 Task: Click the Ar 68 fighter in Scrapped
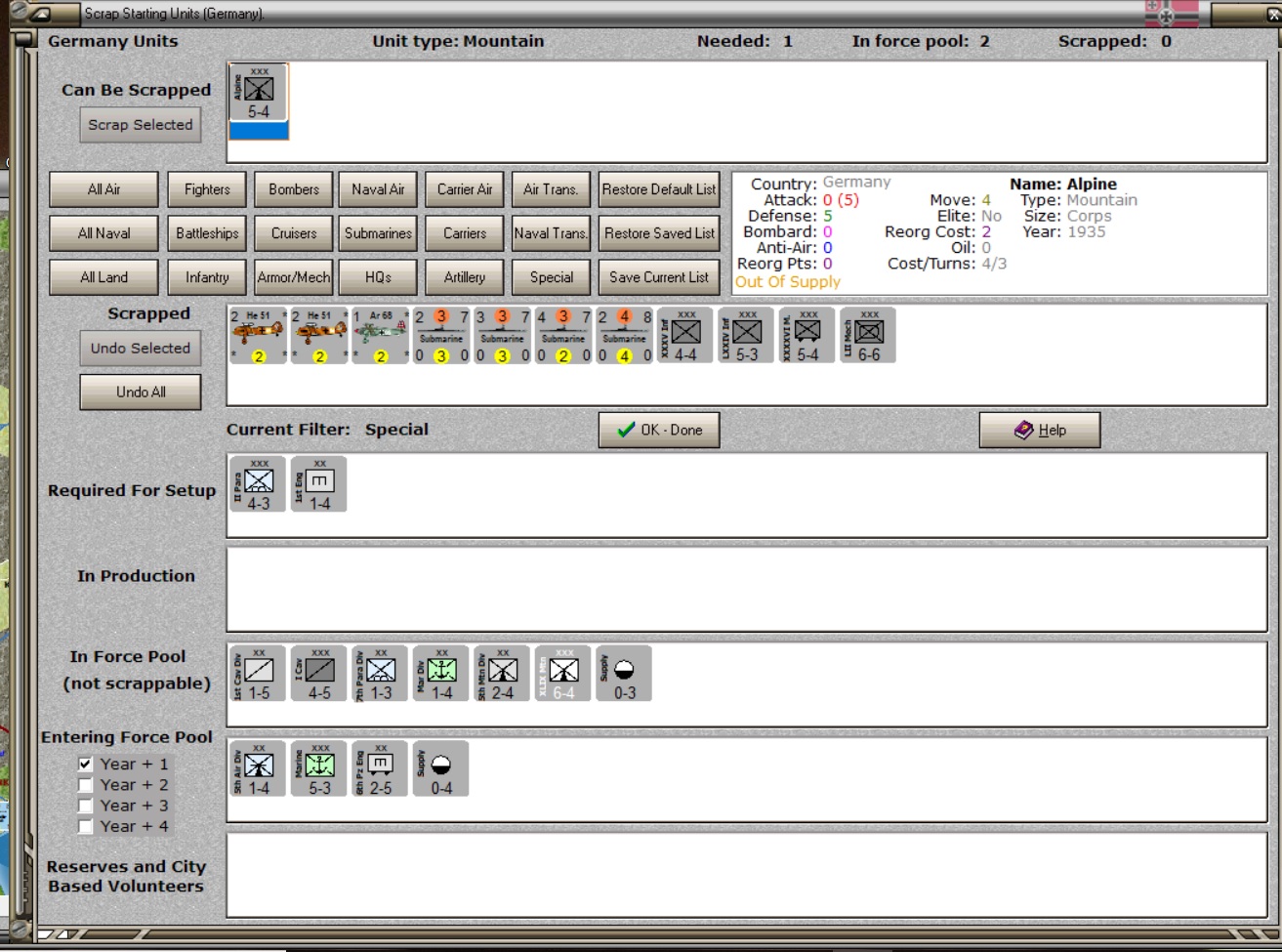pyautogui.click(x=381, y=335)
